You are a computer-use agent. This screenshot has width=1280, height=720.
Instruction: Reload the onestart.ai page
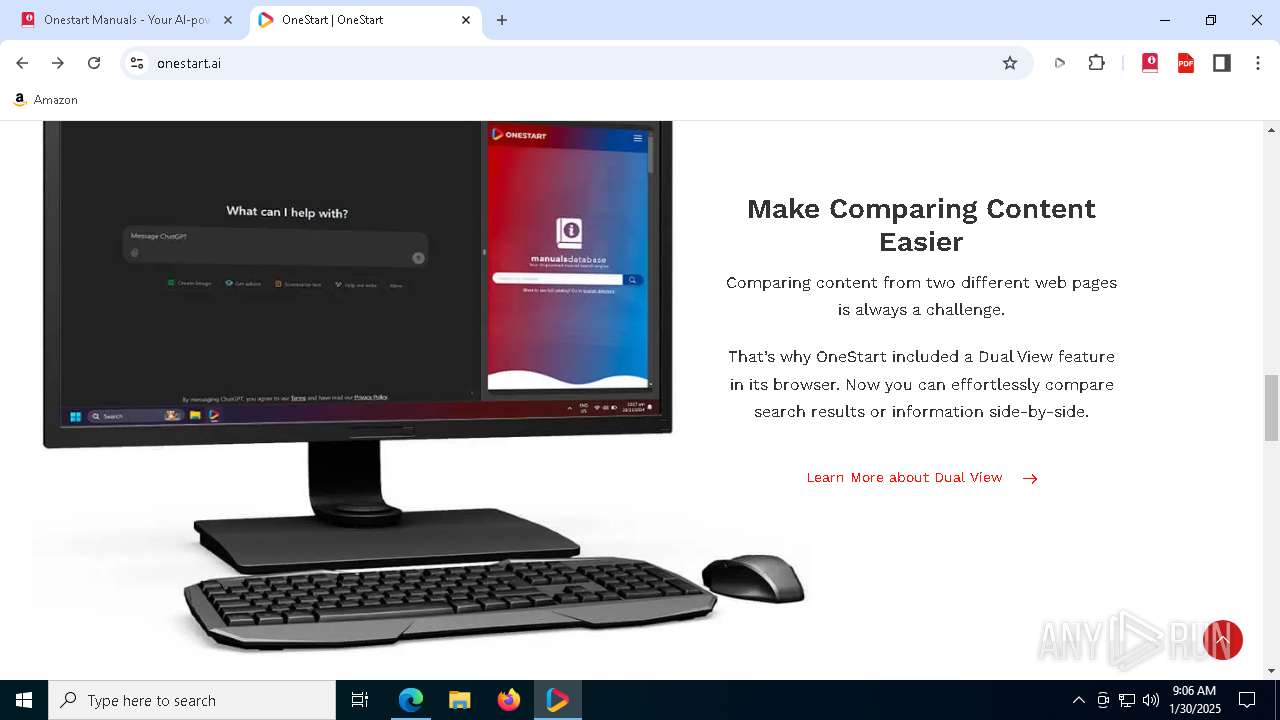click(94, 63)
